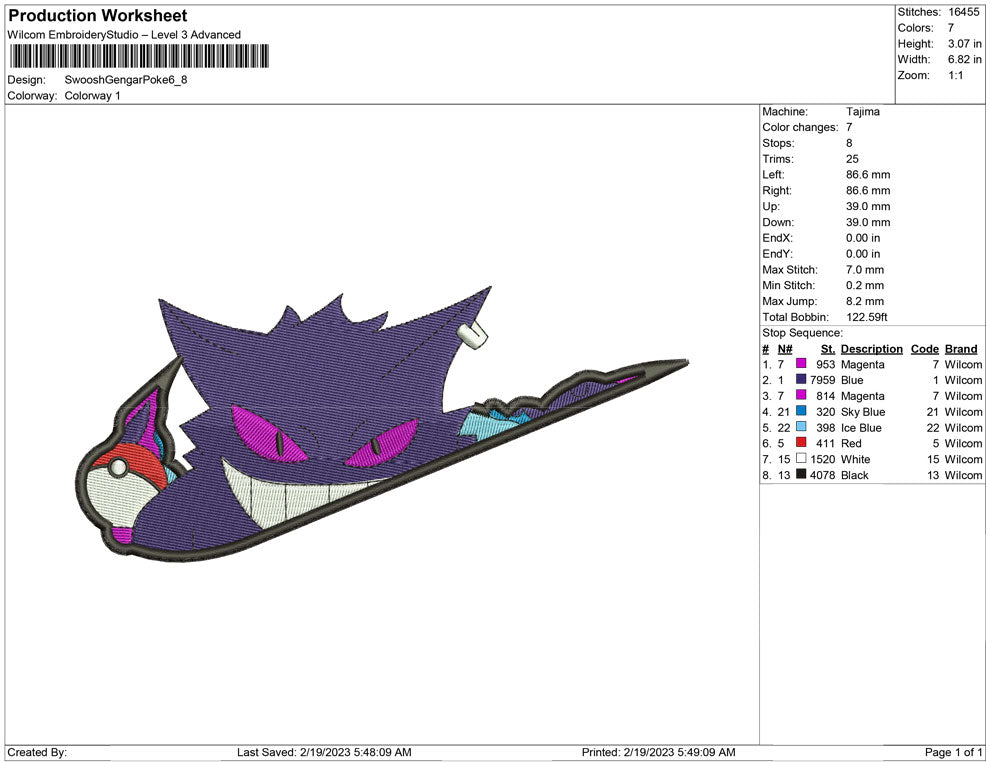Pick the Sky Blue swatch for thread 320
This screenshot has width=990, height=762.
801,412
